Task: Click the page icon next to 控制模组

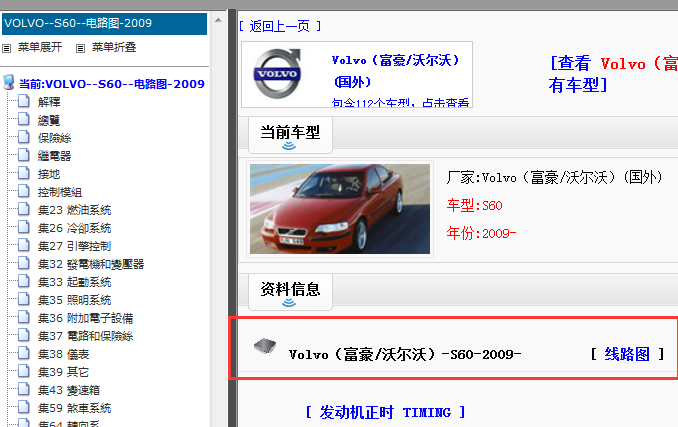Action: click(24, 191)
